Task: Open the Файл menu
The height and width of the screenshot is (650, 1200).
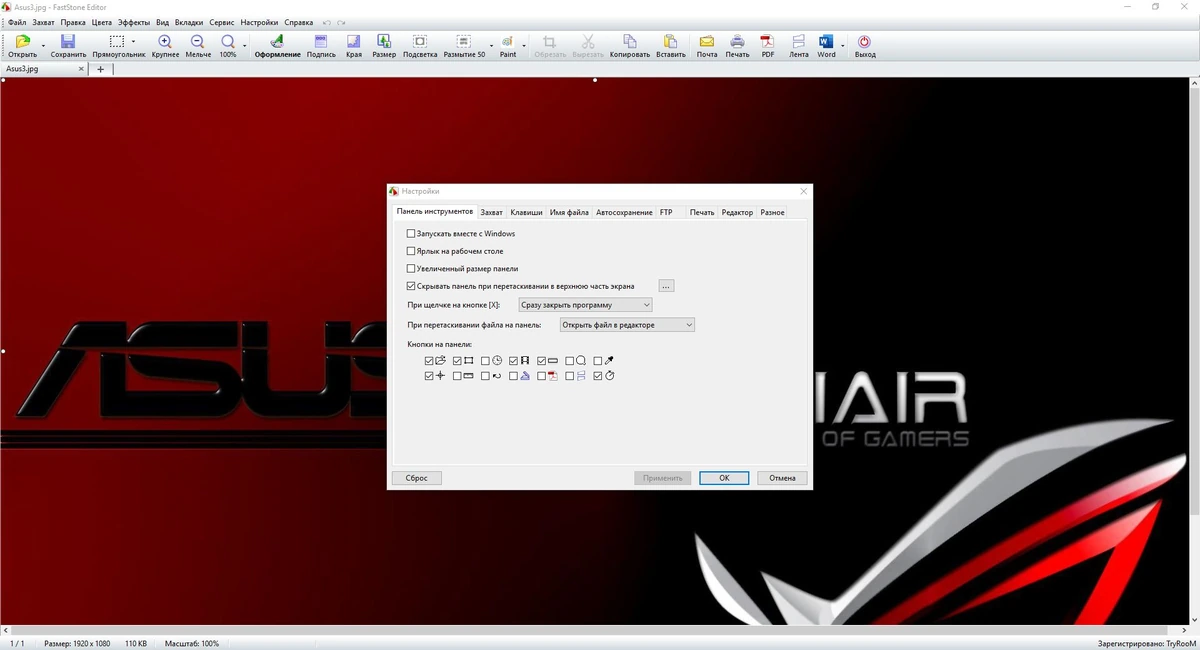Action: [17, 22]
